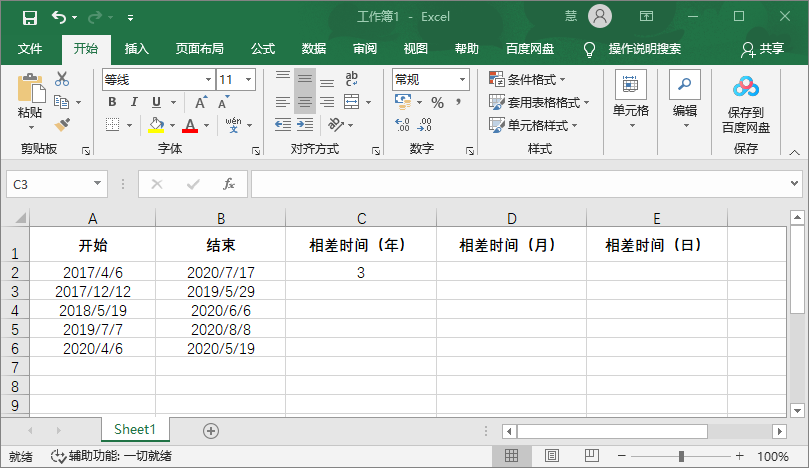Switch to the Sheet1 worksheet tab

click(x=135, y=429)
